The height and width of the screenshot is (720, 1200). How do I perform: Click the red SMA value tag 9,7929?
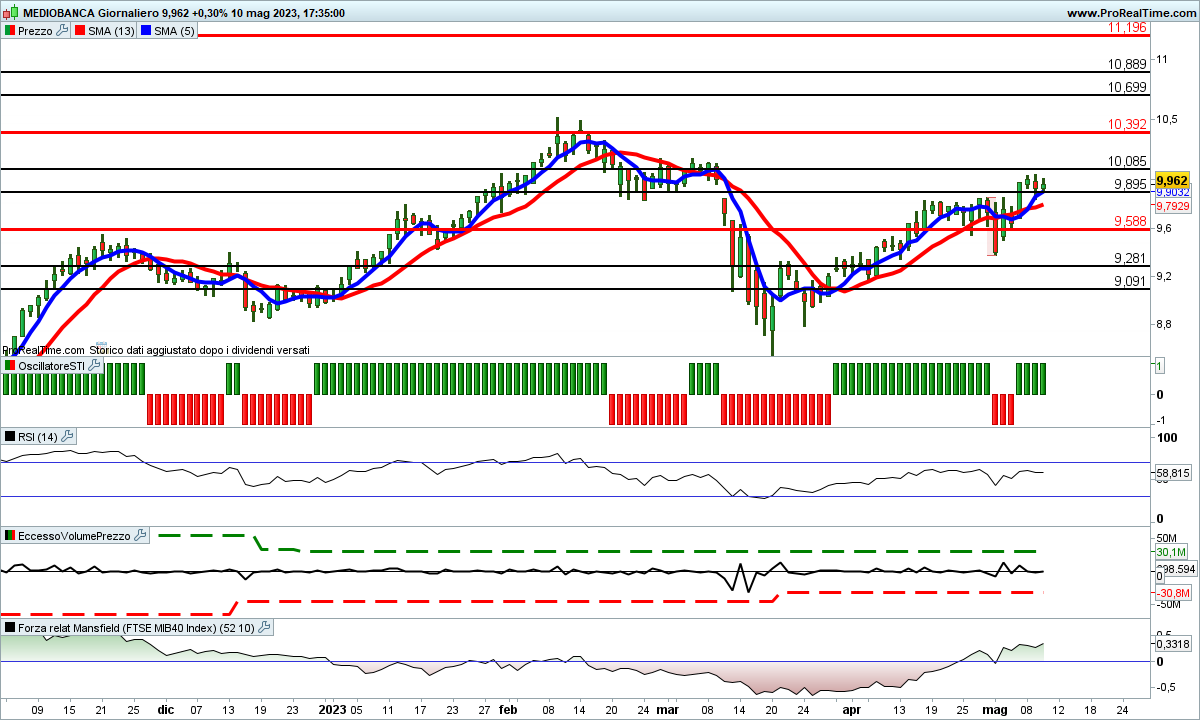coord(1171,206)
